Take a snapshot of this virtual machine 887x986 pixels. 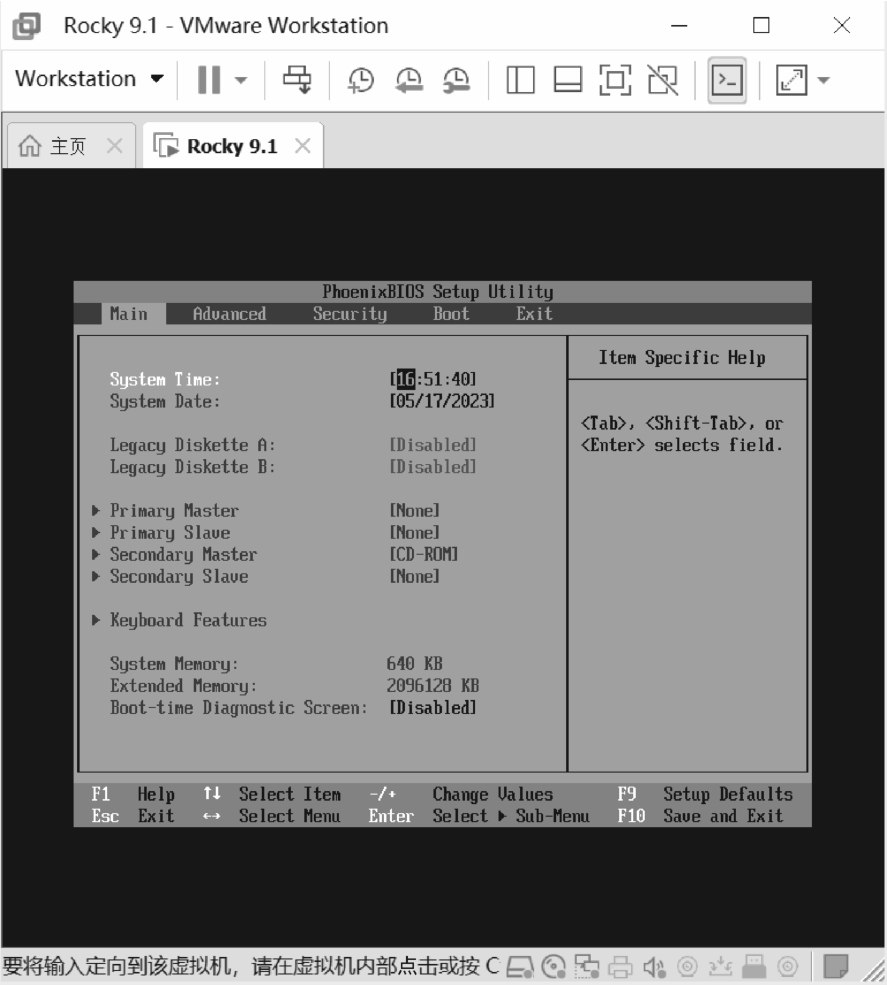pos(361,79)
